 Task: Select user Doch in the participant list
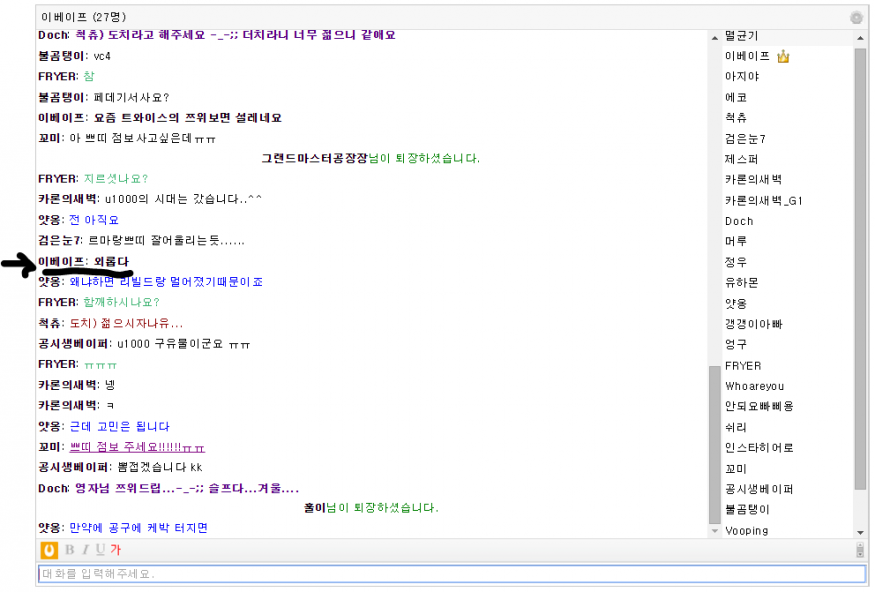[x=739, y=221]
